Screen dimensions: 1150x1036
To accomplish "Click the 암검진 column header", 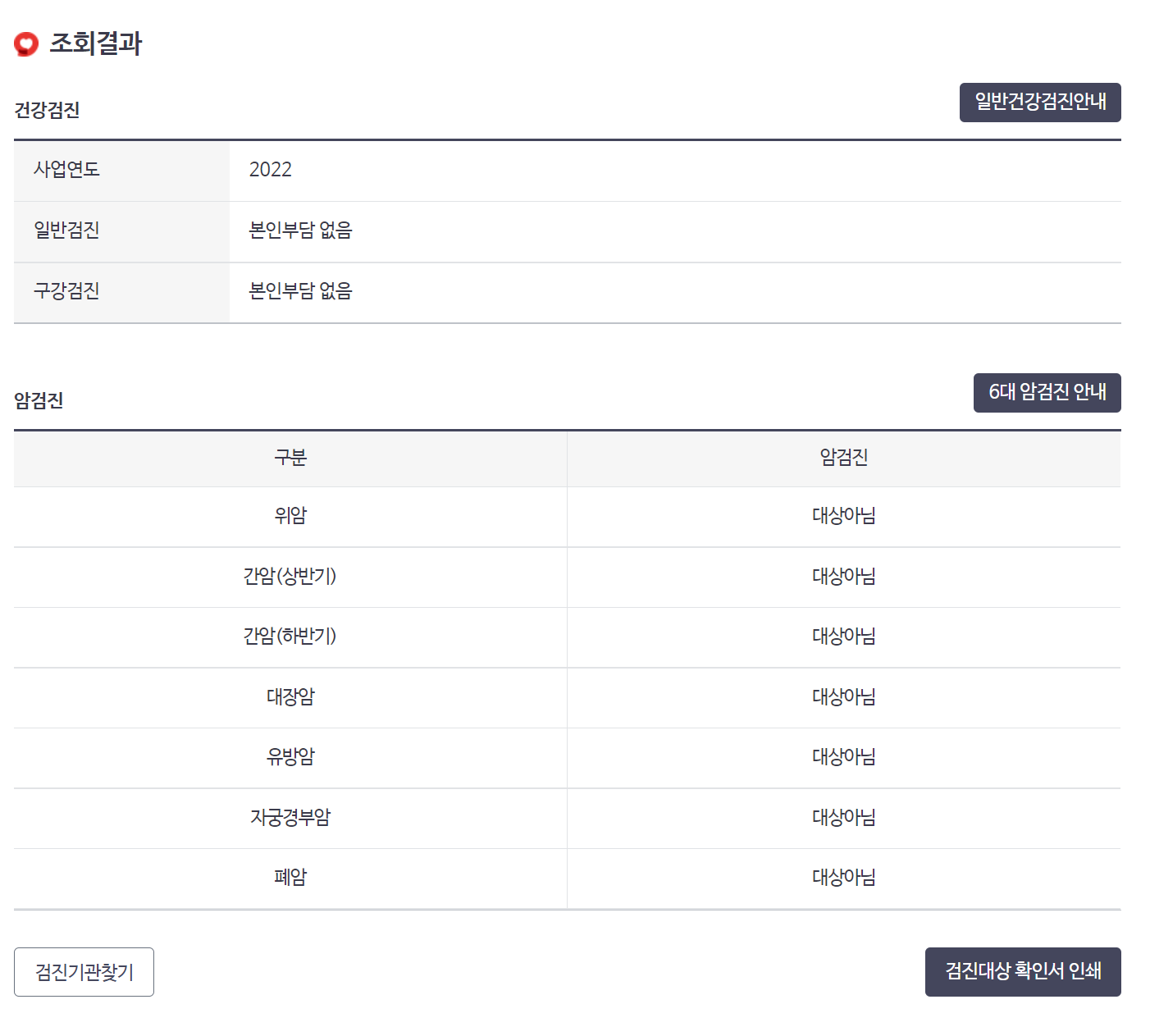I will point(844,458).
